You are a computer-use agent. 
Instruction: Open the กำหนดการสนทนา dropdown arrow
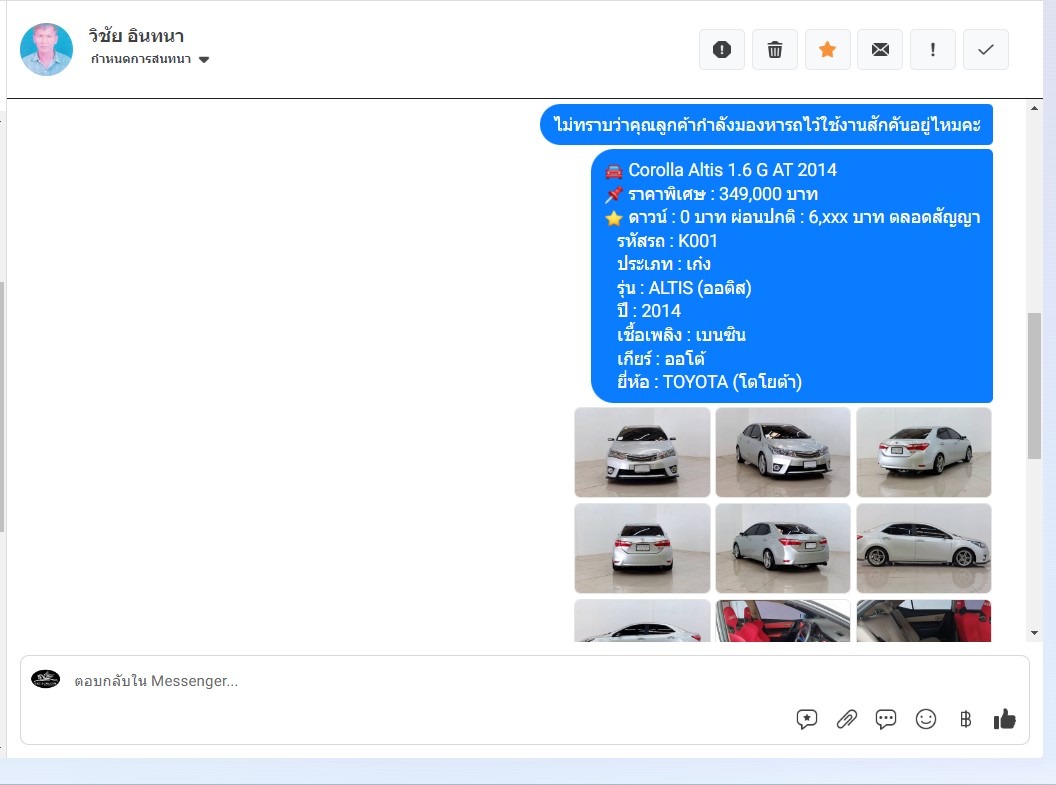click(204, 59)
